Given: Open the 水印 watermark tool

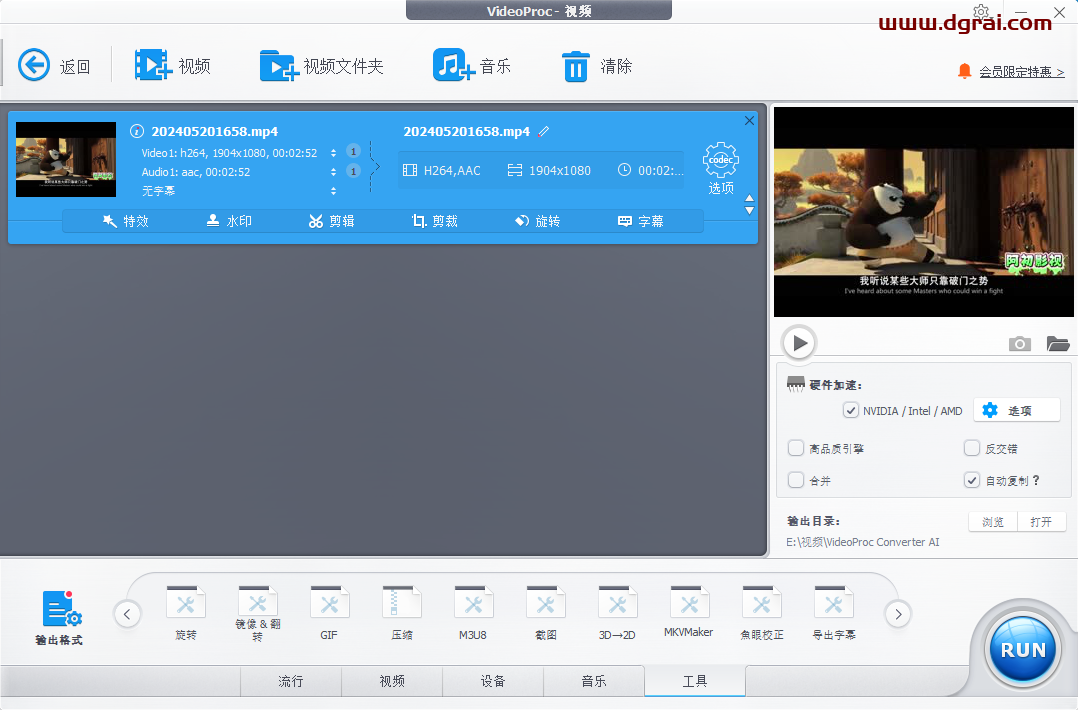Looking at the screenshot, I should 230,221.
